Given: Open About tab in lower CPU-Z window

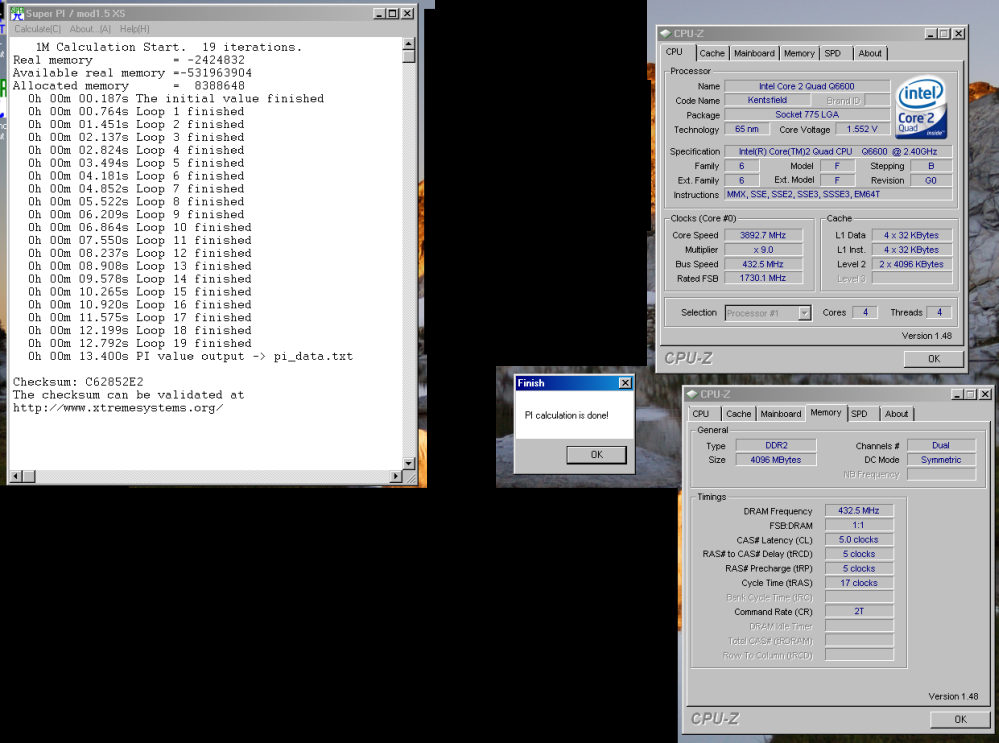Looking at the screenshot, I should [x=896, y=414].
